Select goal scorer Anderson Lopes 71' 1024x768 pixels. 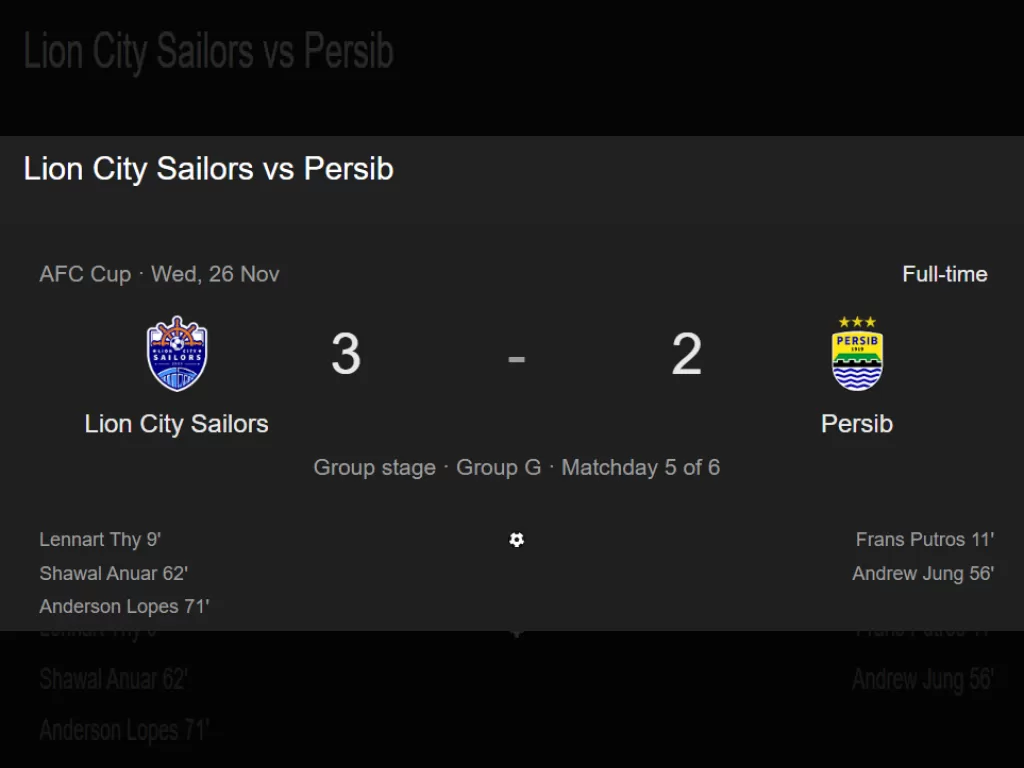tap(125, 607)
